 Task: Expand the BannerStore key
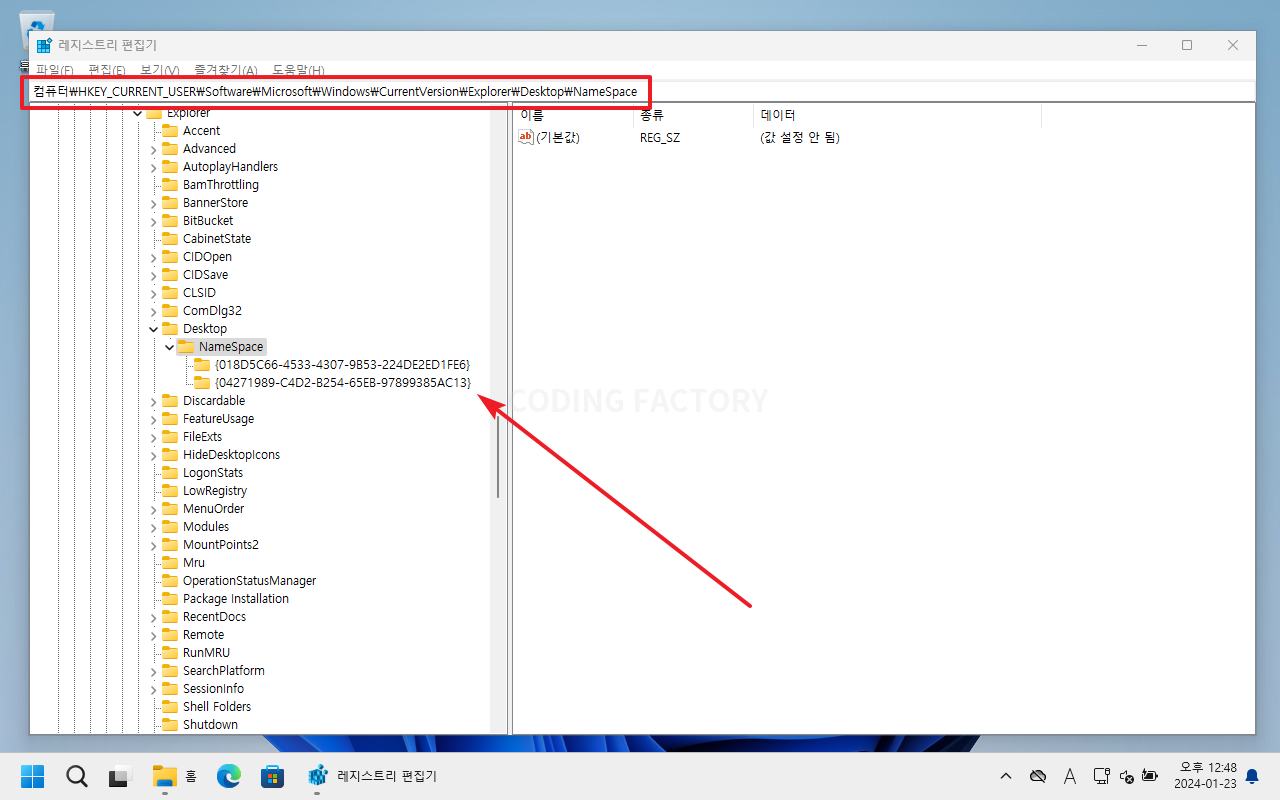[153, 203]
